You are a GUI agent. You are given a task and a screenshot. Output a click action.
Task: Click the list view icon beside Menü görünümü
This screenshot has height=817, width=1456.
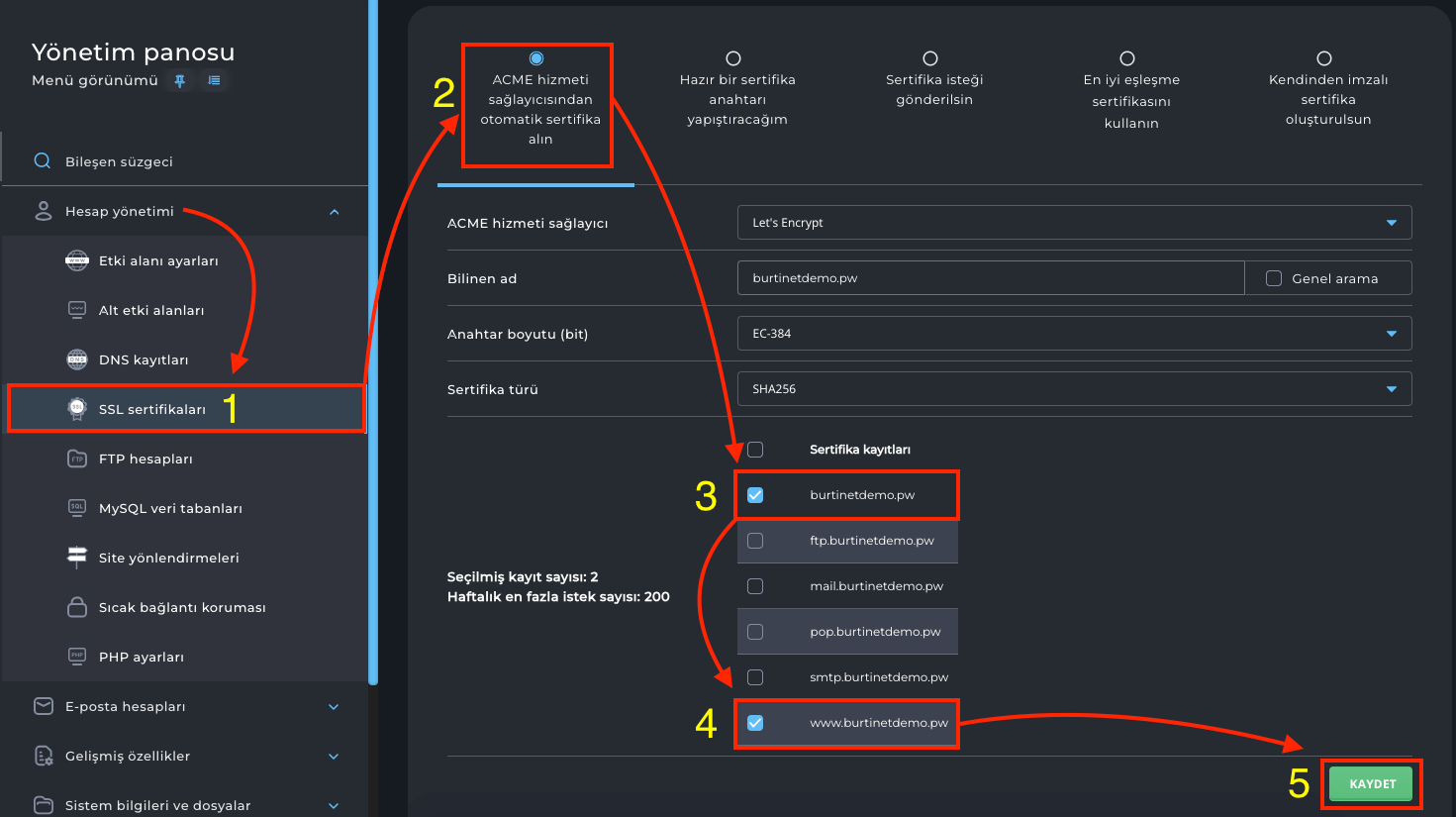point(214,81)
